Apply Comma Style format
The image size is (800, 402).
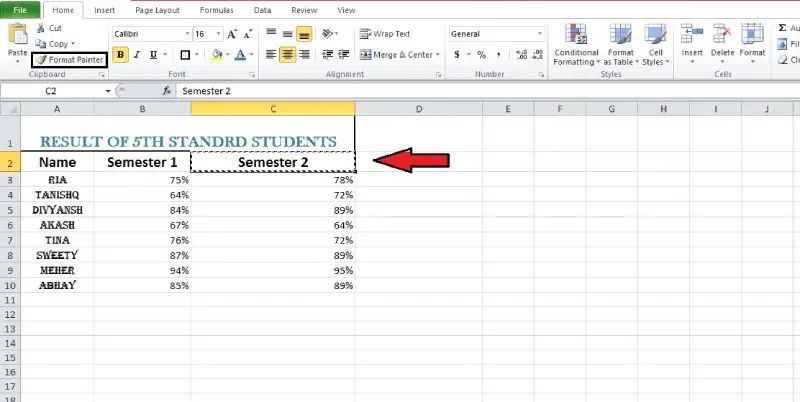point(498,55)
